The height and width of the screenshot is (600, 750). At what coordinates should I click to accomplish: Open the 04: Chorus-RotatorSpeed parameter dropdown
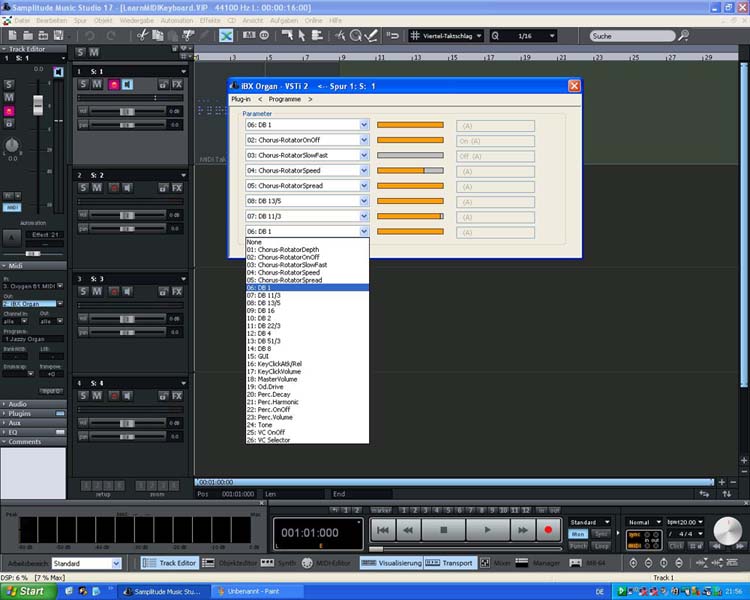click(x=364, y=170)
